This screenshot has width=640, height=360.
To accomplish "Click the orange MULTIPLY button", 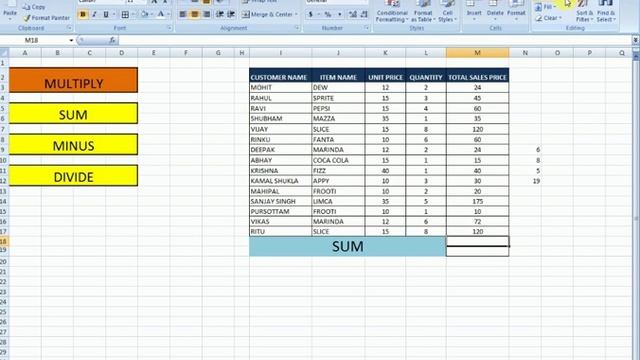I will point(73,80).
